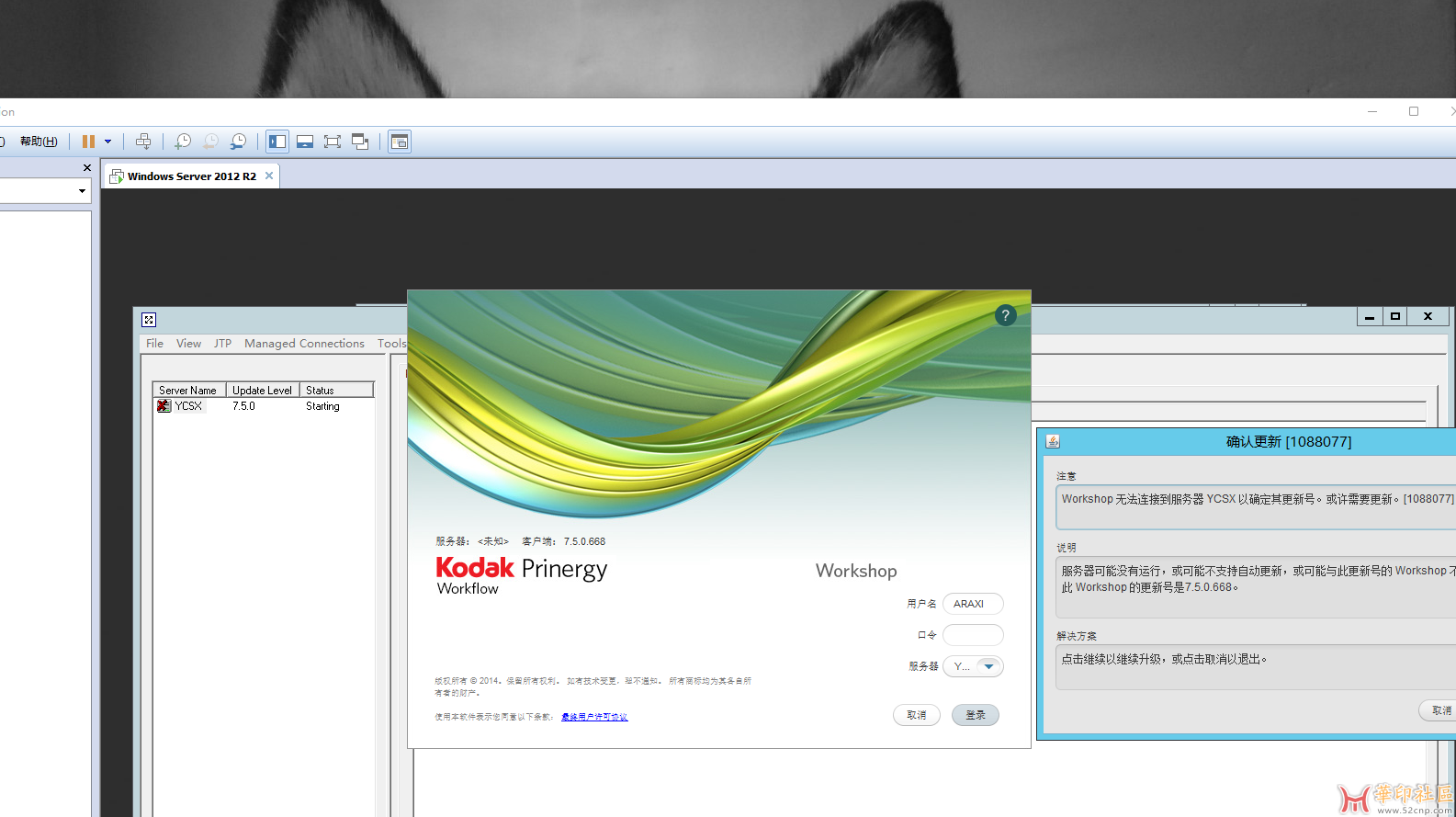
Task: Open the View menu
Action: point(188,344)
